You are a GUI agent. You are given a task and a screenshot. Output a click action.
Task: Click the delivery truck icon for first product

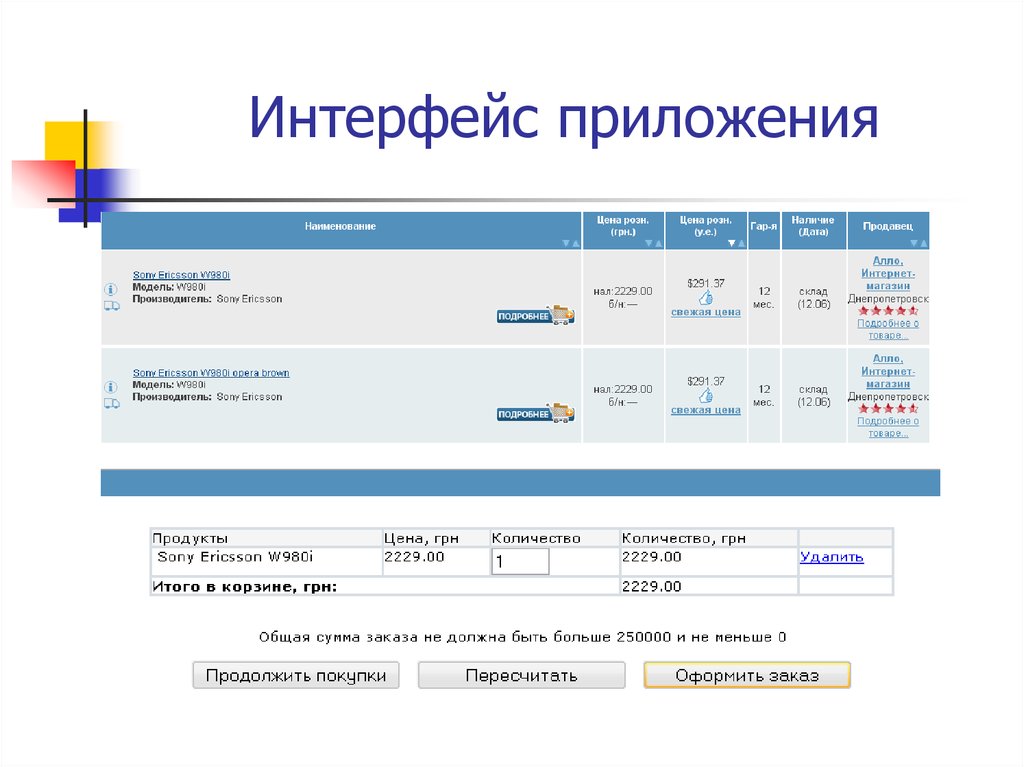tap(112, 307)
